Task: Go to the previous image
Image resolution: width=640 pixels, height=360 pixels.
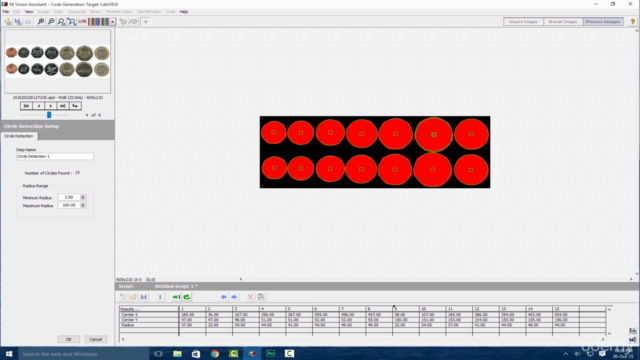Action: [x=38, y=106]
